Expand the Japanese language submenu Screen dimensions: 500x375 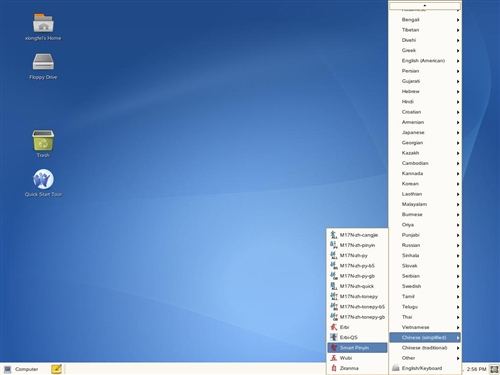coord(425,132)
